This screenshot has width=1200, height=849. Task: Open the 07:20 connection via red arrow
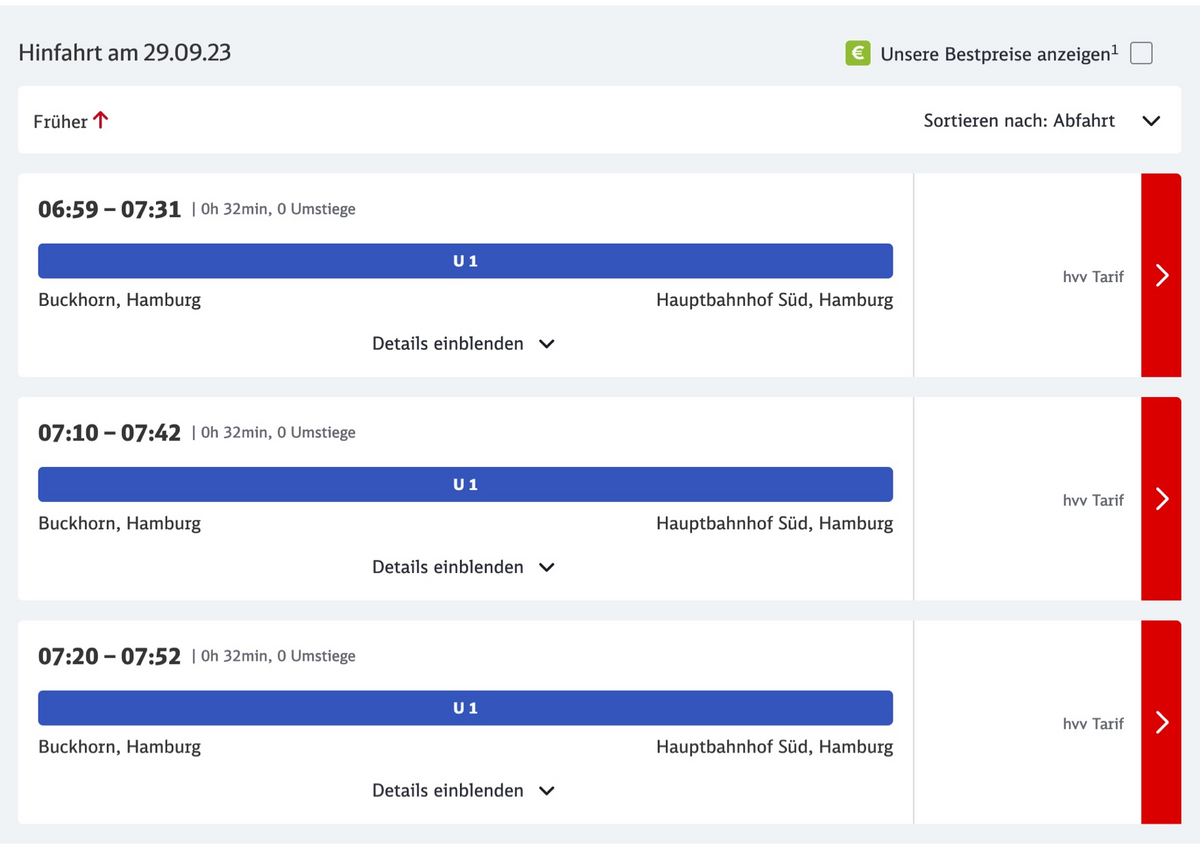tap(1160, 722)
